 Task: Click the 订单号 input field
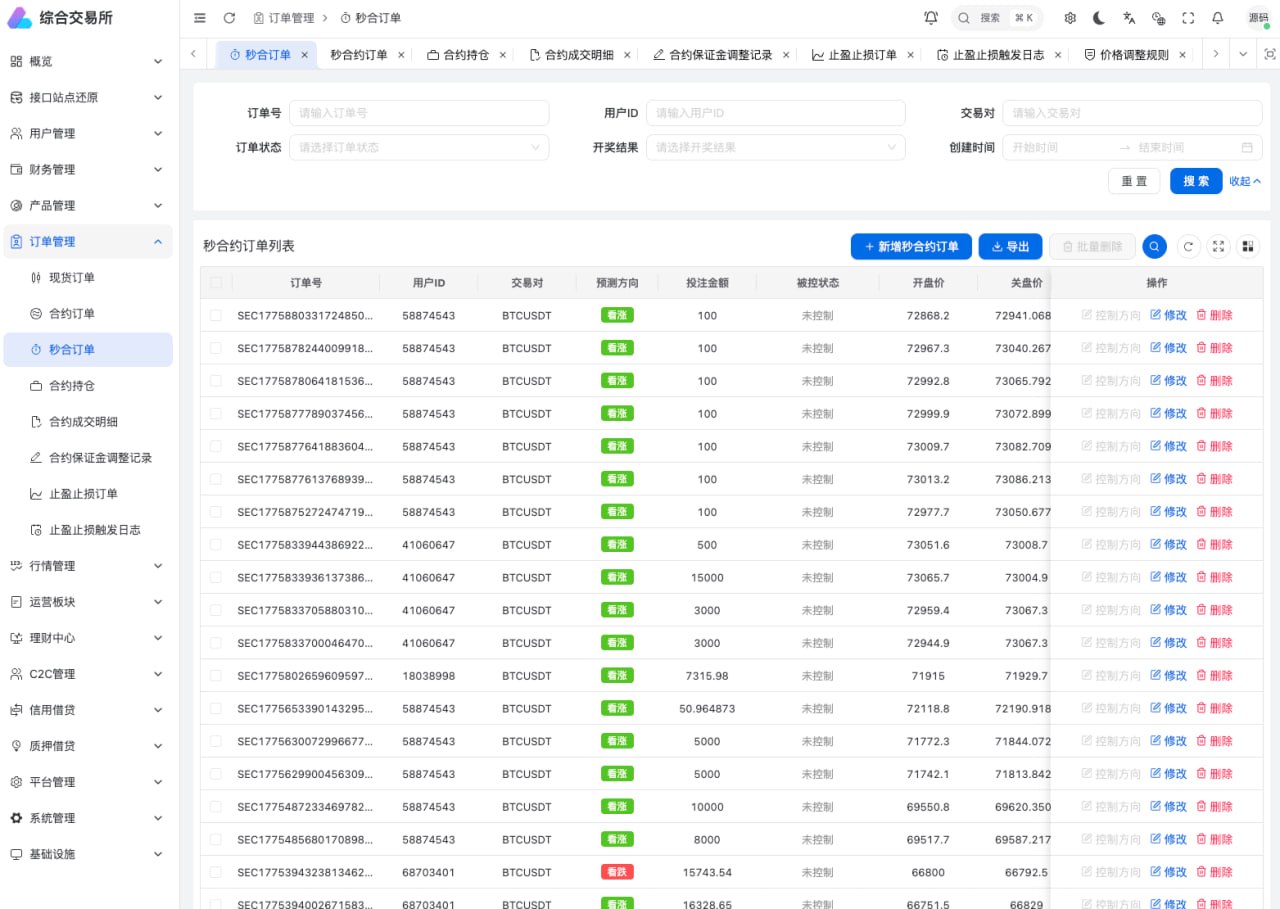click(x=419, y=113)
